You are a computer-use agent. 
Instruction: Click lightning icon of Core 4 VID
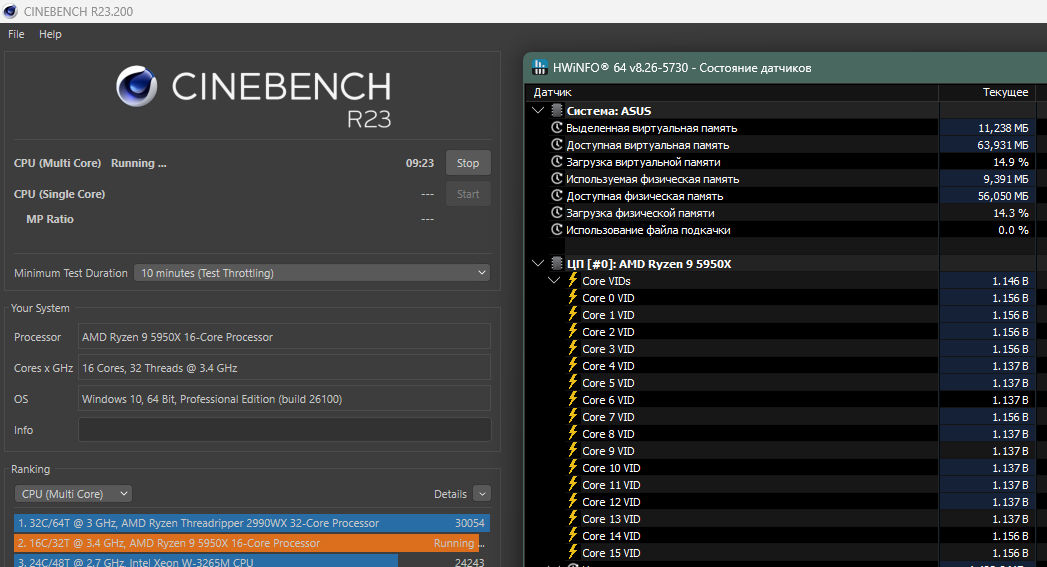point(573,366)
